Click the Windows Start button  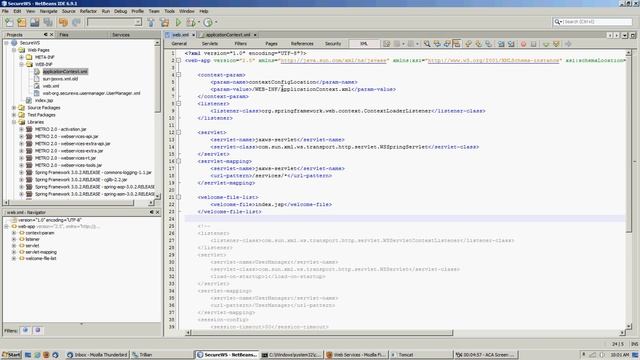(11, 355)
